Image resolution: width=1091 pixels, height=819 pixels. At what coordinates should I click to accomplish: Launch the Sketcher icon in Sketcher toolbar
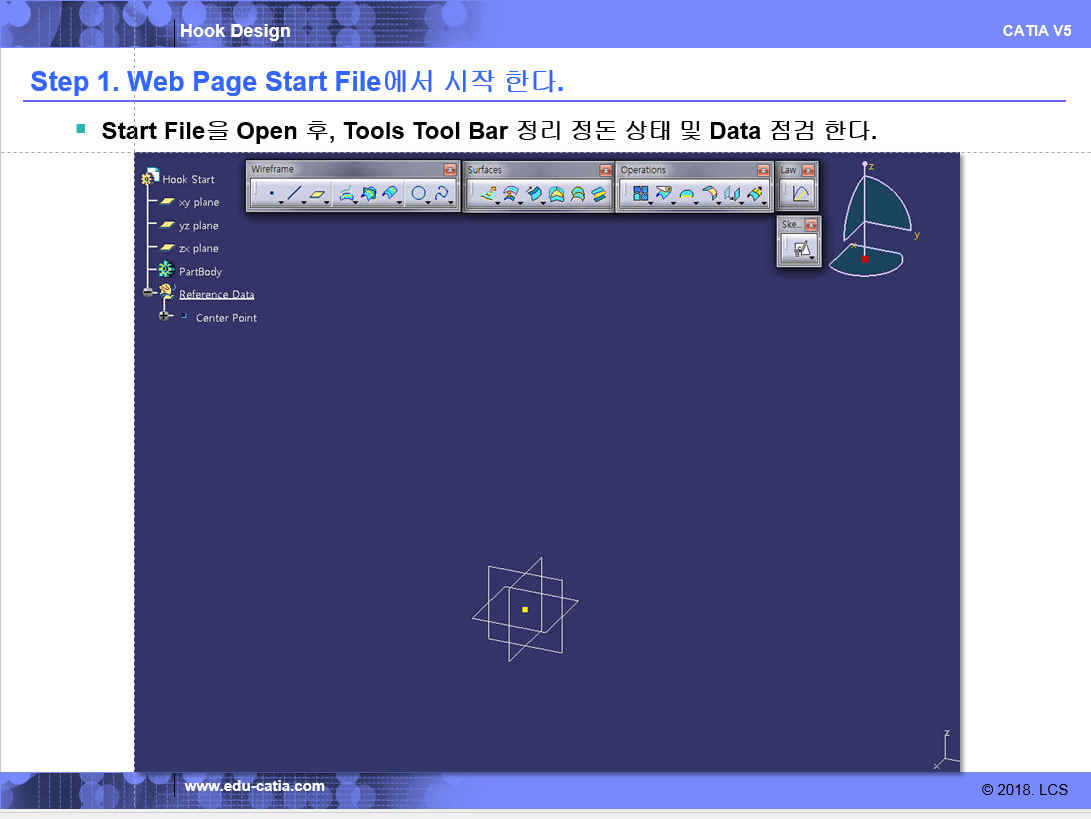pyautogui.click(x=801, y=250)
